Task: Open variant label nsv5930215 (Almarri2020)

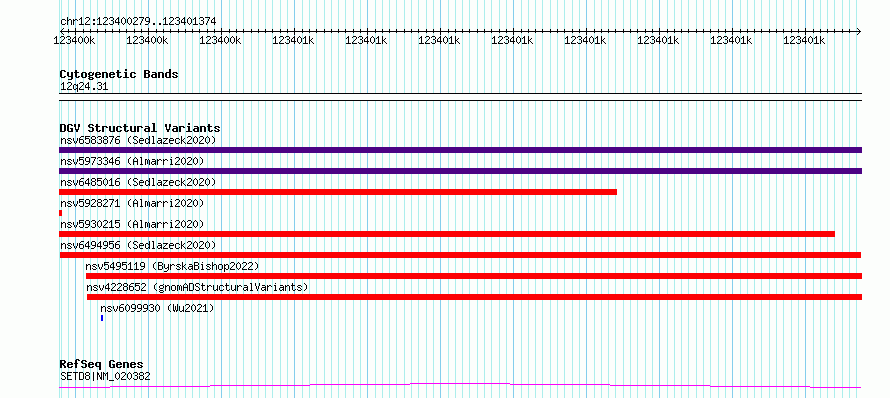Action: 132,224
